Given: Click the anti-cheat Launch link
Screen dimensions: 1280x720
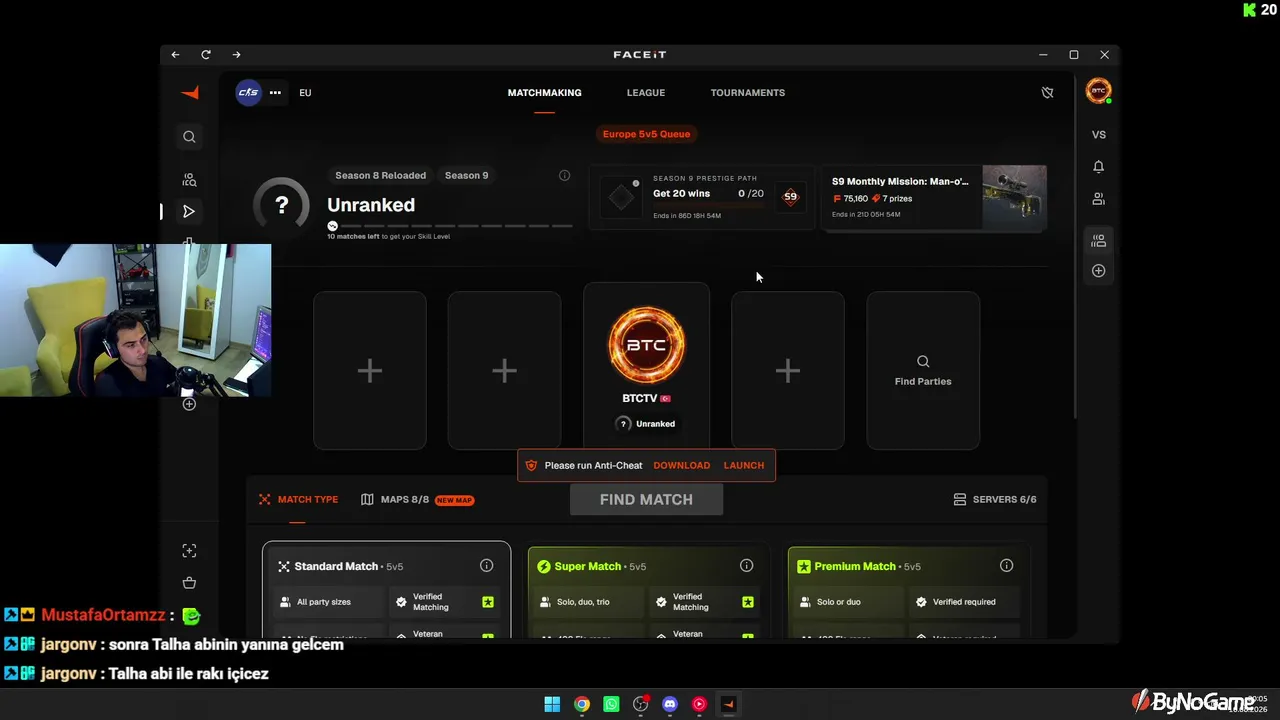Looking at the screenshot, I should point(744,466).
